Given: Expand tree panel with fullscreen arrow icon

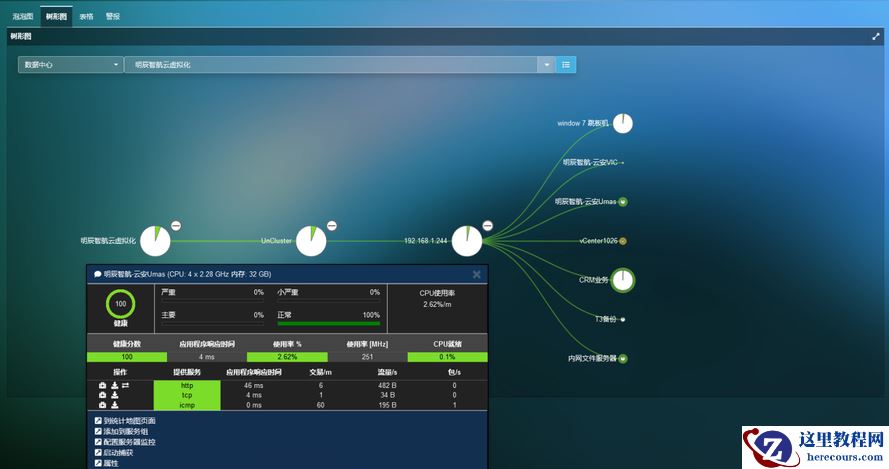Looking at the screenshot, I should pyautogui.click(x=876, y=36).
